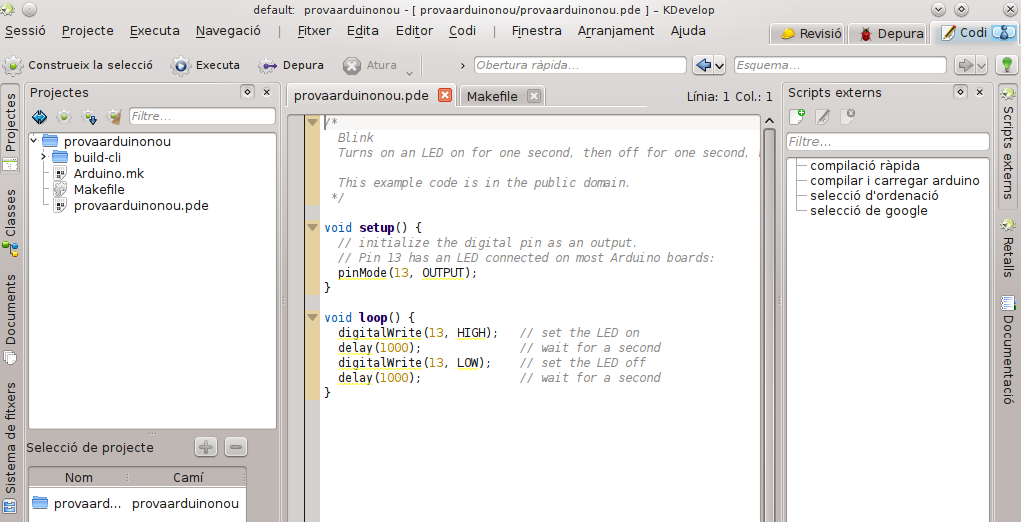1021x522 pixels.
Task: Click the blue back navigation arrow
Action: [703, 65]
